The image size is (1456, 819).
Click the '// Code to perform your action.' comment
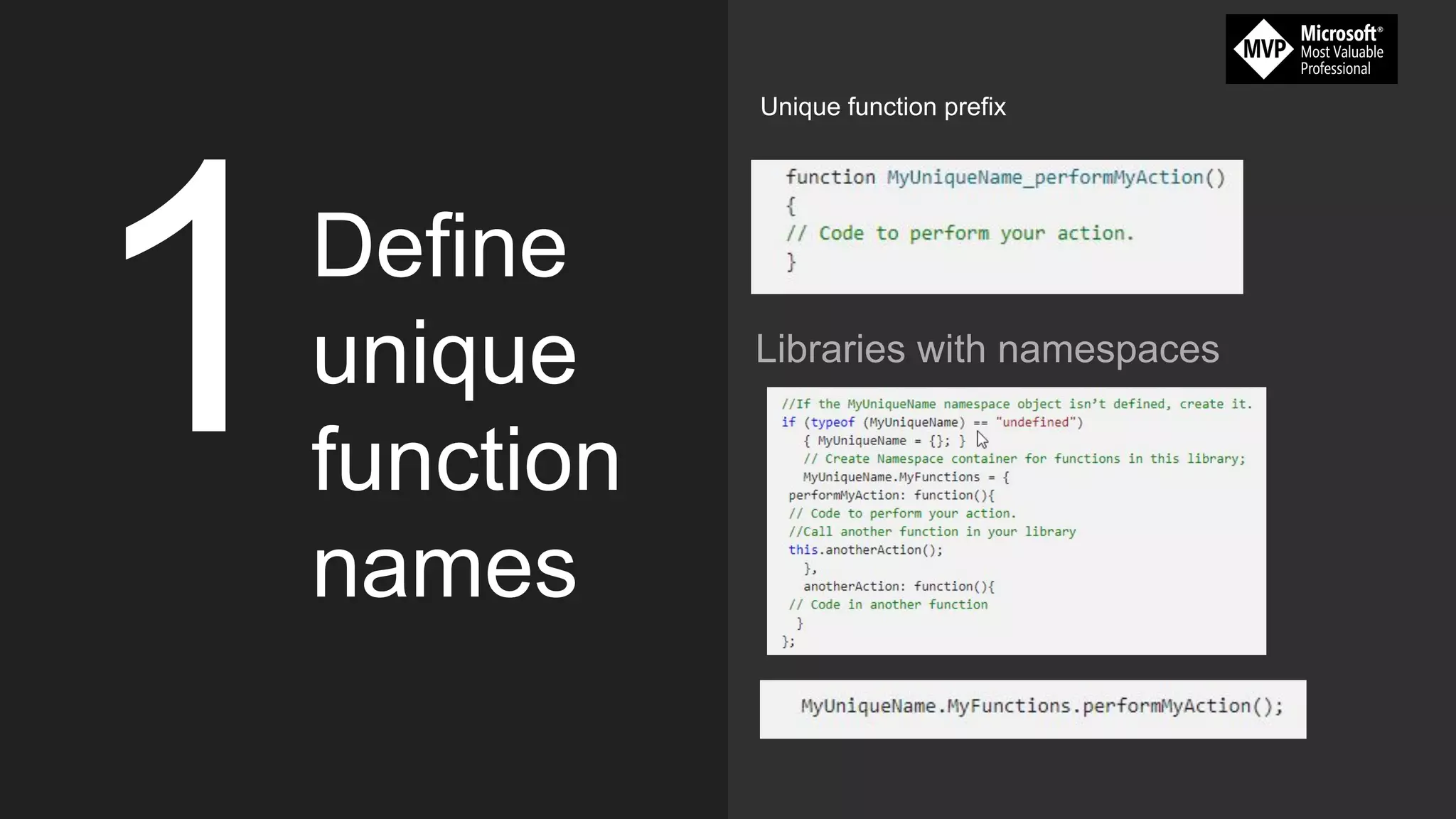click(959, 233)
